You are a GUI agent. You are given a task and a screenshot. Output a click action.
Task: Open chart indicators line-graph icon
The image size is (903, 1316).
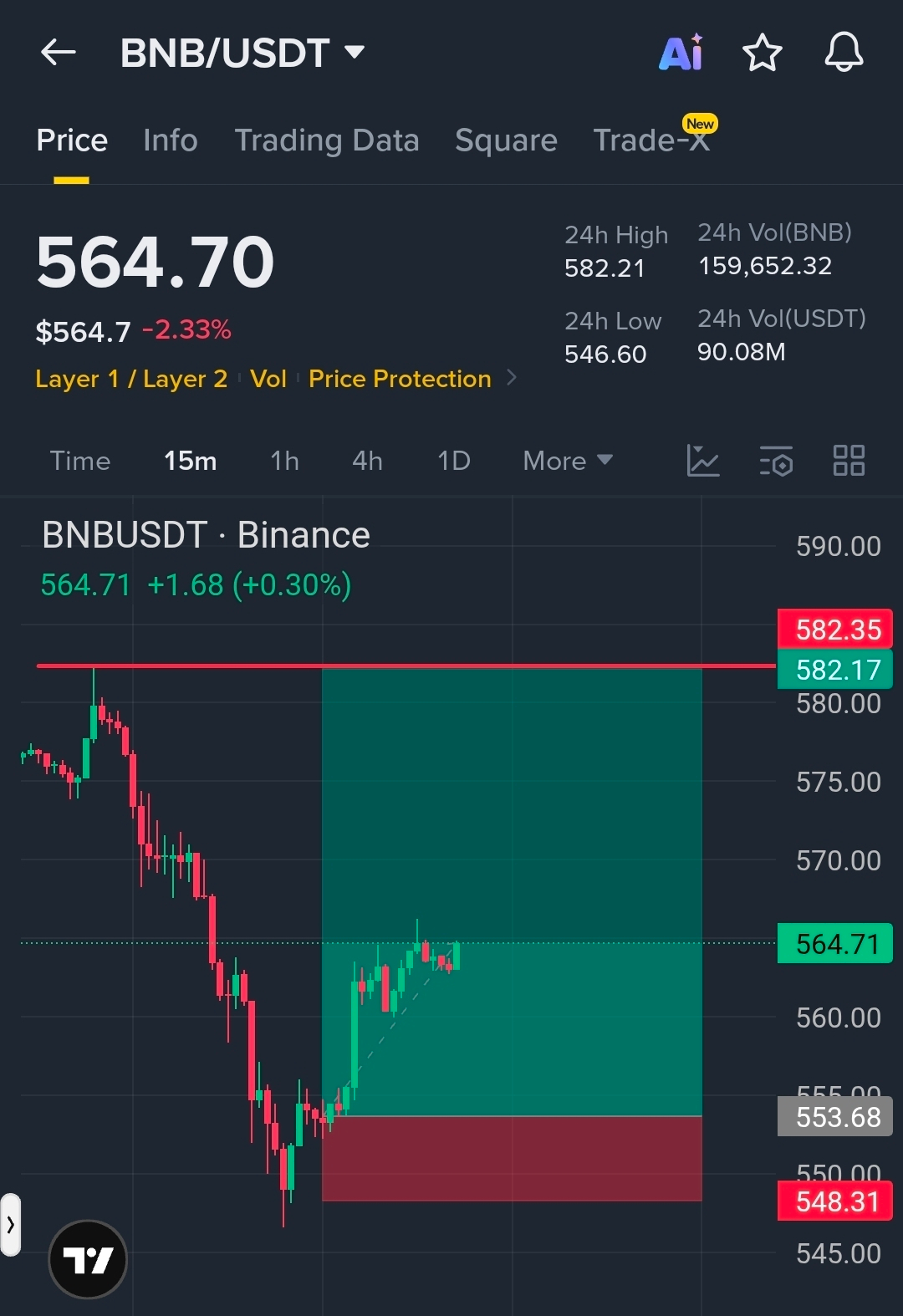[x=702, y=461]
